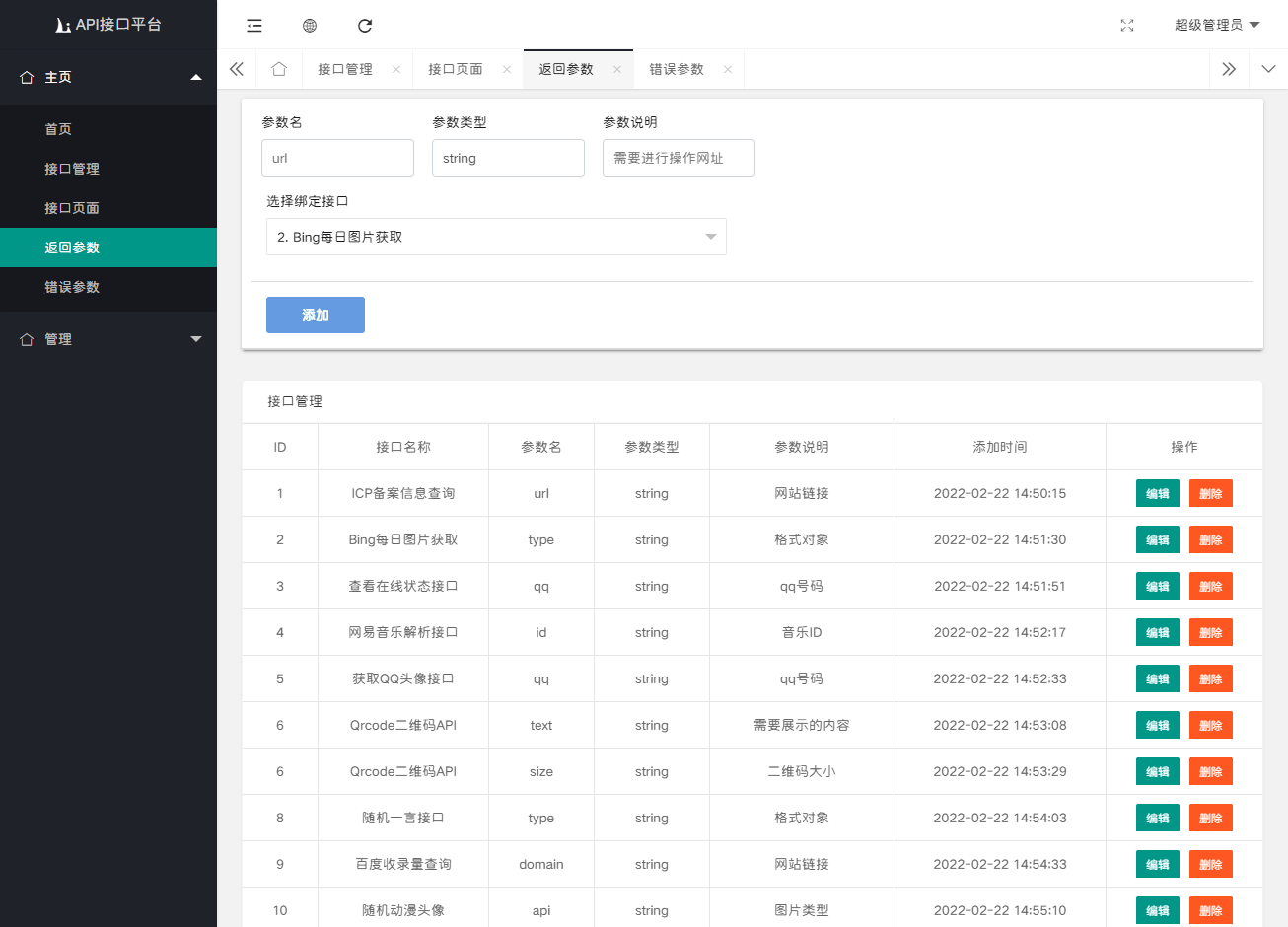Screen dimensions: 1288x927
Task: Click the 接口管理 table card title
Action: point(295,401)
